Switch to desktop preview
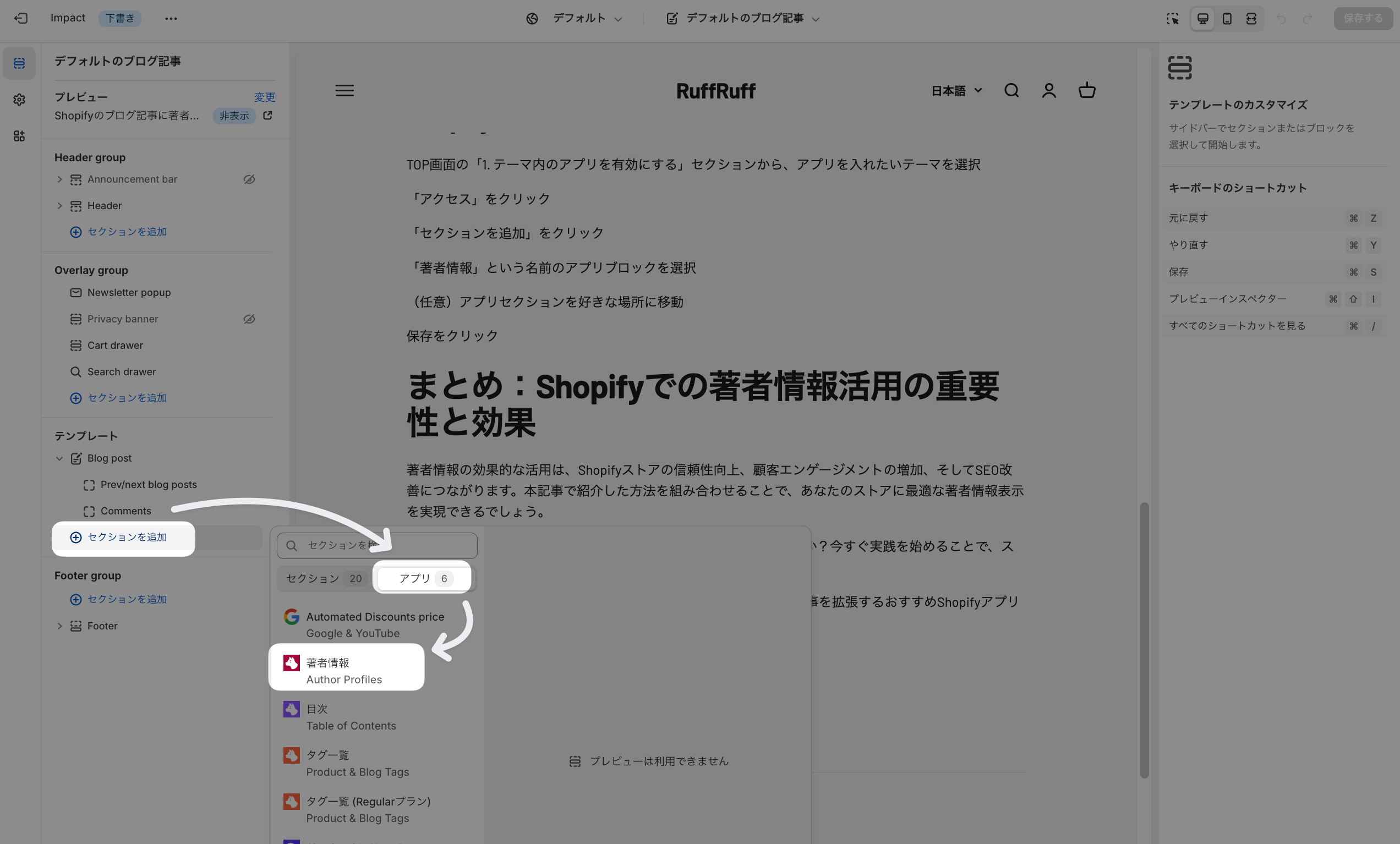This screenshot has width=1400, height=844. 1203,19
